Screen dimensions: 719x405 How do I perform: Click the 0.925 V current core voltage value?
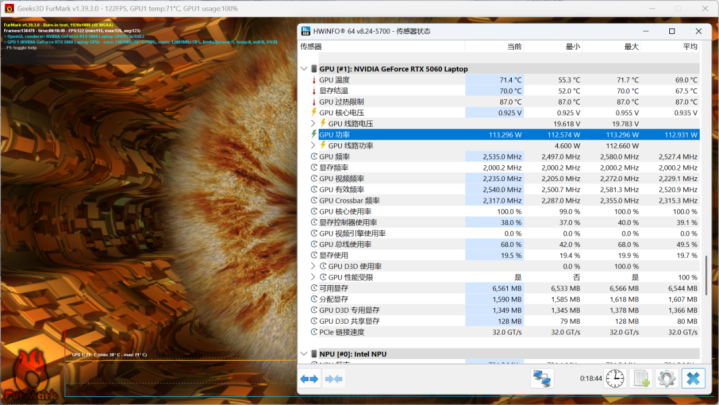point(510,112)
